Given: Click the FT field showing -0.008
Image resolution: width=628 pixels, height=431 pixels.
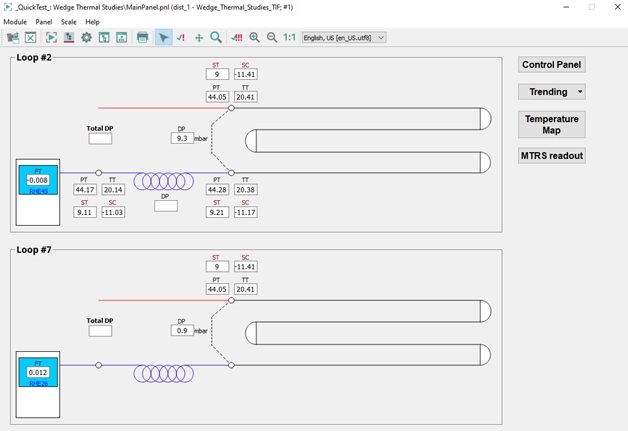Looking at the screenshot, I should [38, 180].
